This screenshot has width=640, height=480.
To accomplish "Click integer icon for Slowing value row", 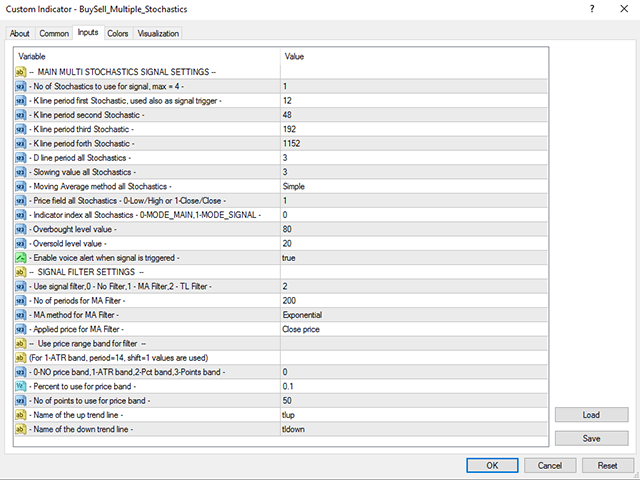I will tap(20, 172).
